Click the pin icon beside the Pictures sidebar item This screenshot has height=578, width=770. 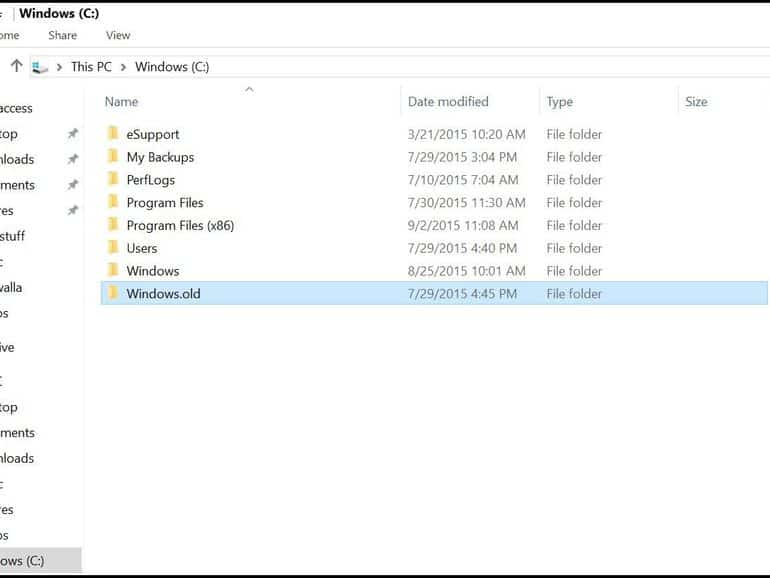(x=73, y=210)
